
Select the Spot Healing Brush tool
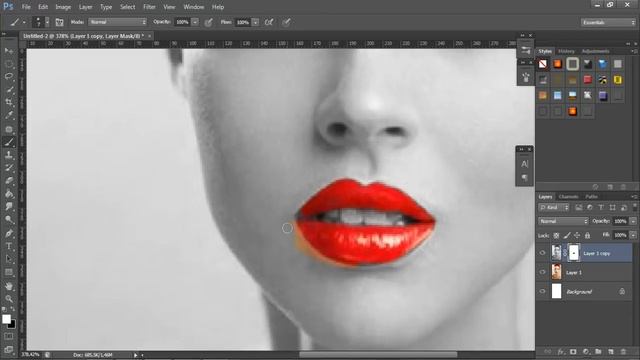point(9,129)
